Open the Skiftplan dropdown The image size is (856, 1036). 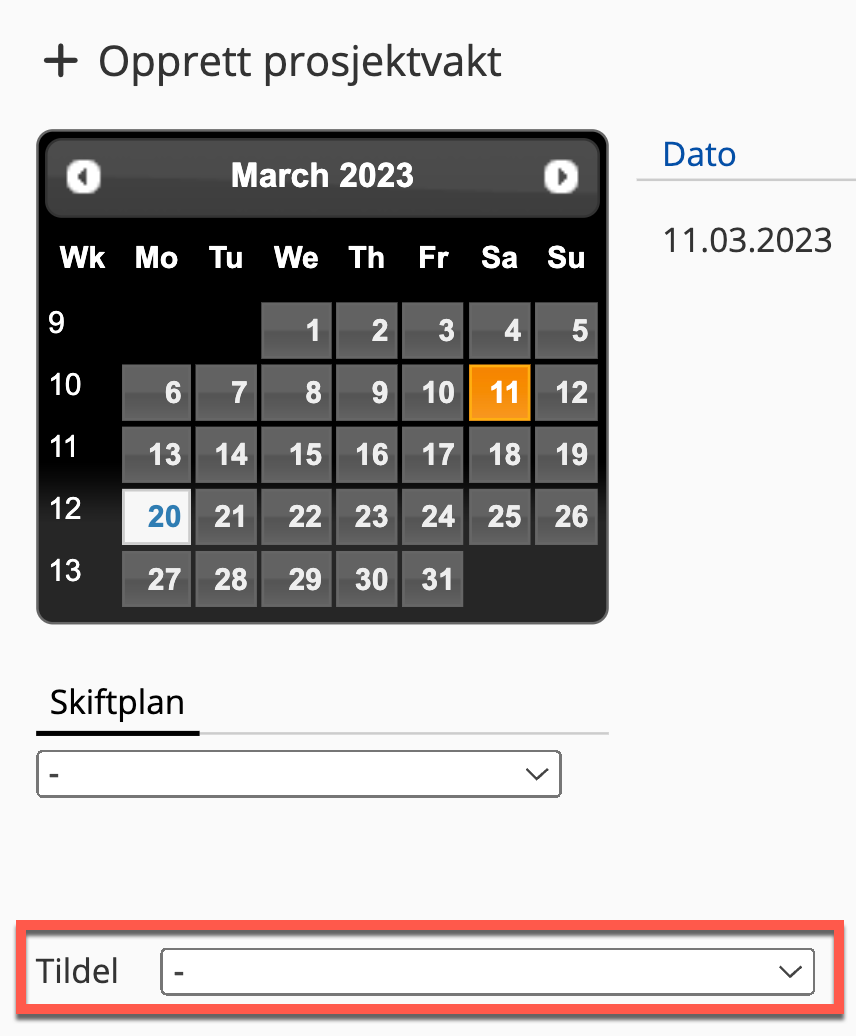point(298,774)
